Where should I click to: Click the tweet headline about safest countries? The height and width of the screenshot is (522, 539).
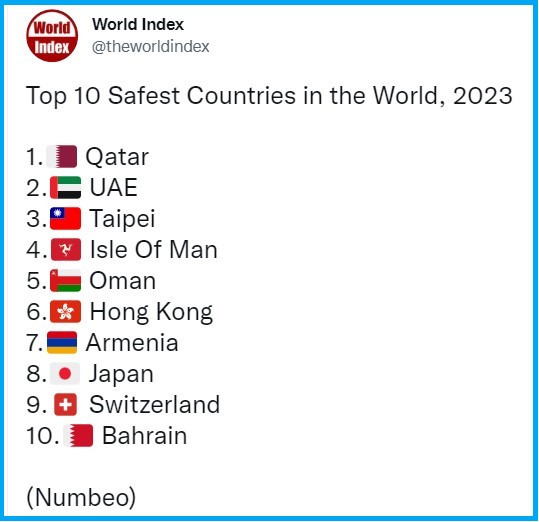click(x=269, y=96)
